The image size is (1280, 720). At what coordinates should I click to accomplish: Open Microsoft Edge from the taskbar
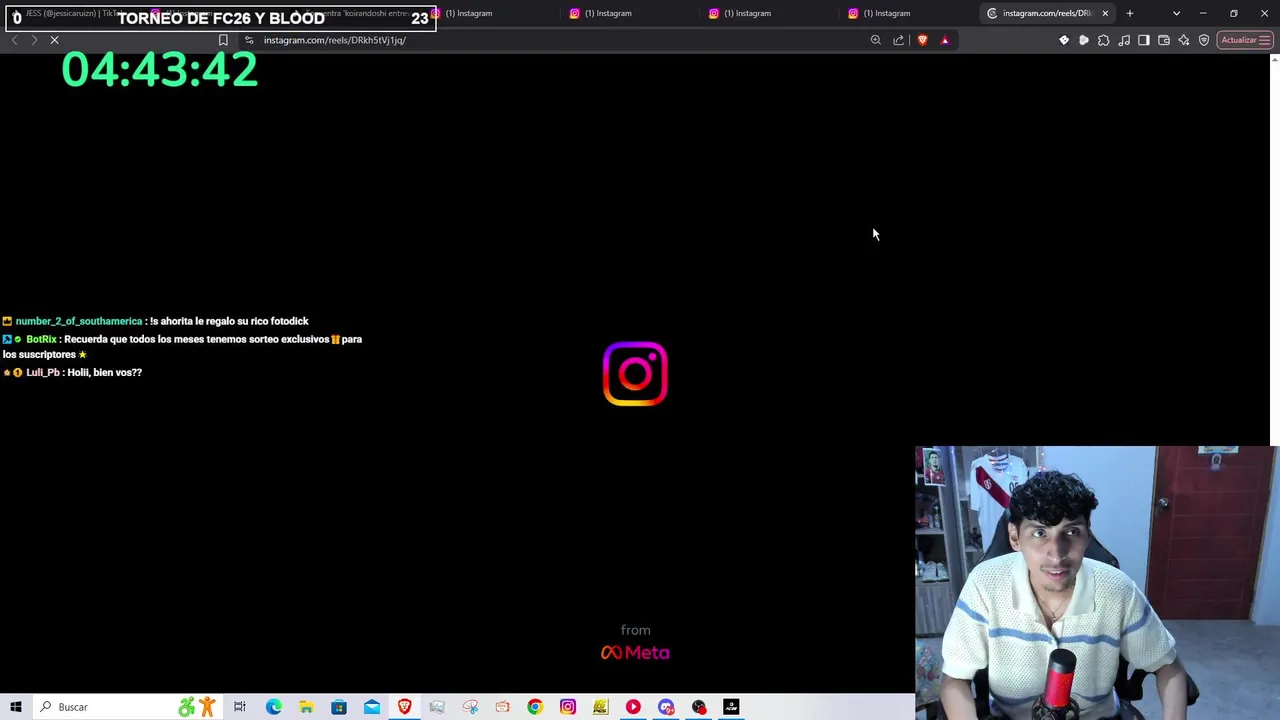click(x=273, y=707)
